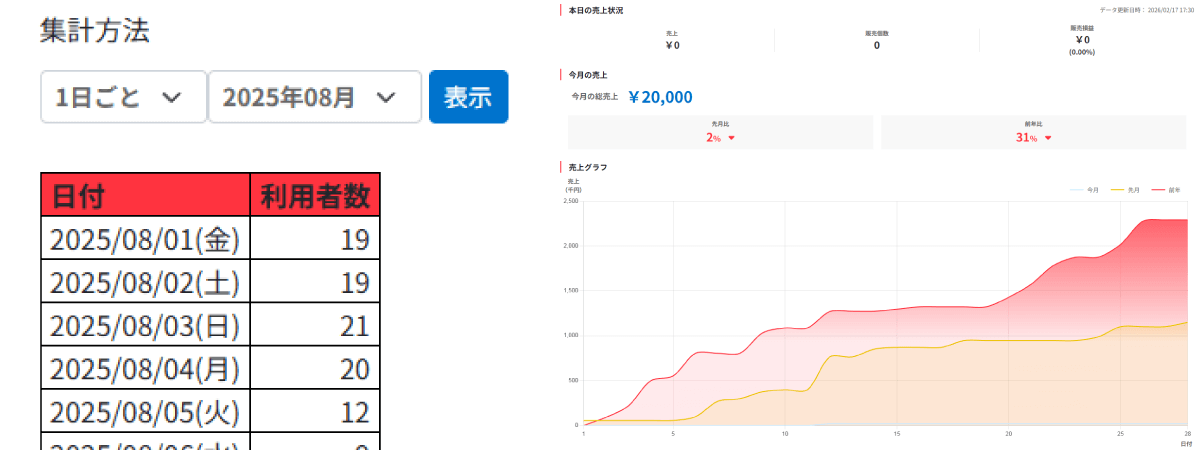The width and height of the screenshot is (1200, 450).
Task: Click the 先月比 comparison panel
Action: coord(720,132)
